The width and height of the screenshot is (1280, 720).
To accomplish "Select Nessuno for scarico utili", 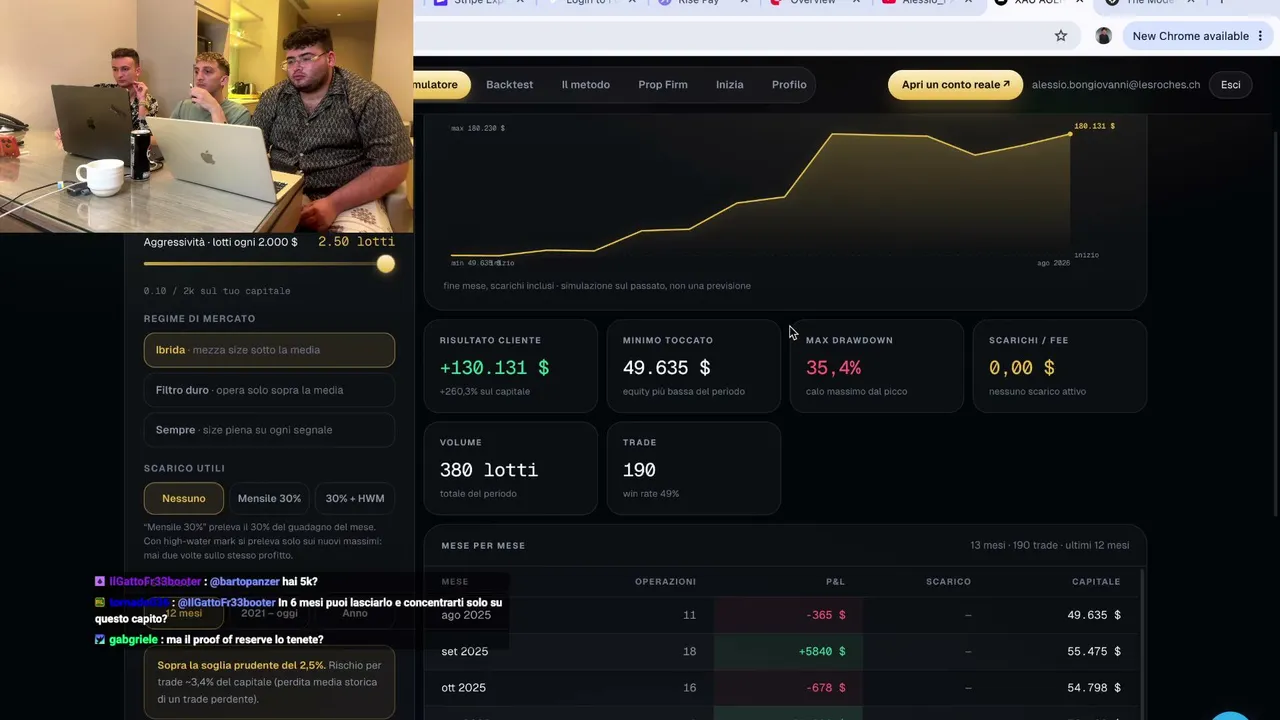I will [184, 498].
